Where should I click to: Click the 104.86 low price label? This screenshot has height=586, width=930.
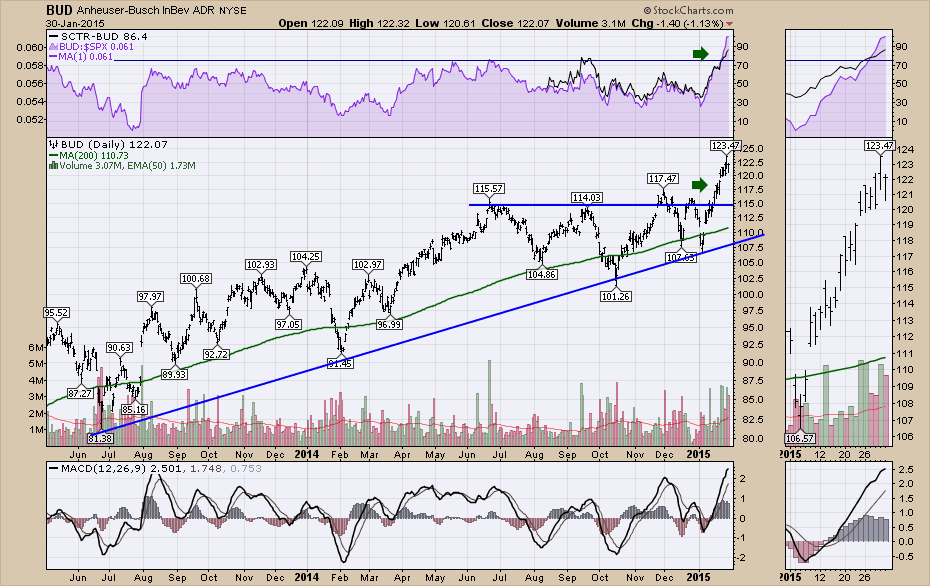pos(542,275)
